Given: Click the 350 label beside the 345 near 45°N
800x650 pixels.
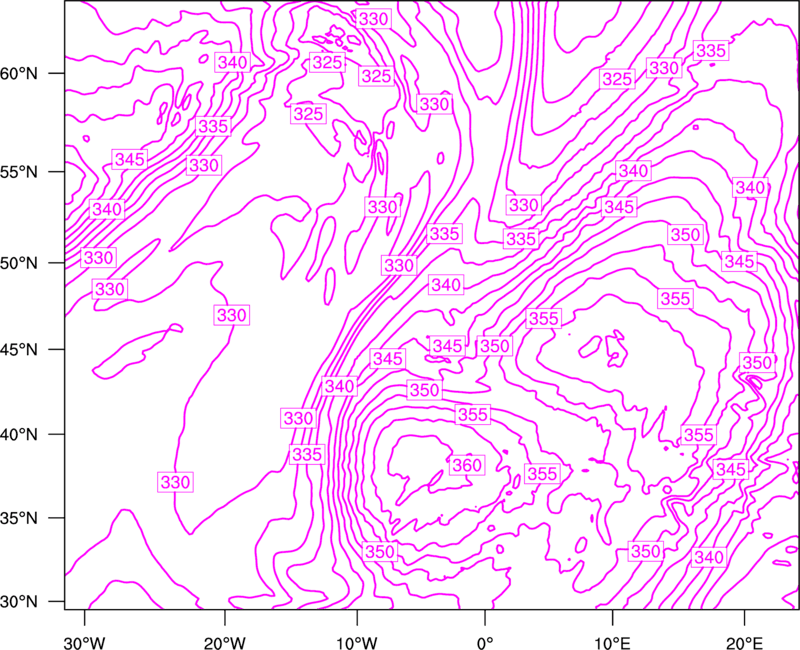Looking at the screenshot, I should click(x=494, y=346).
